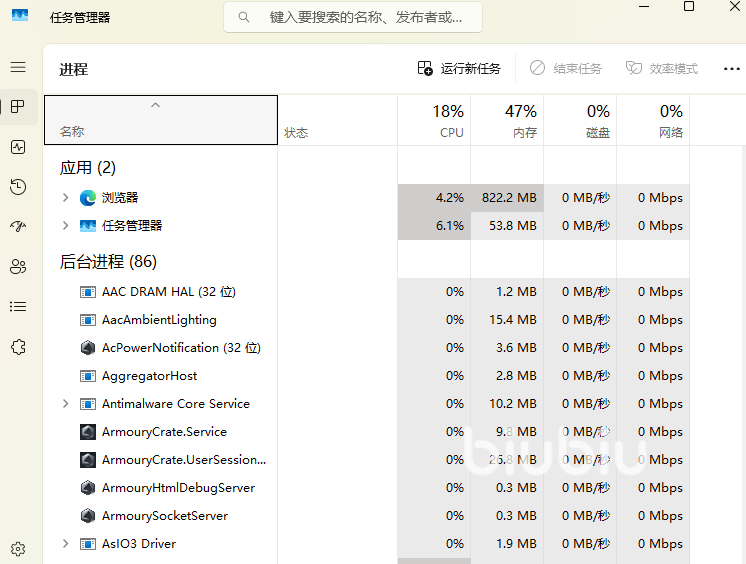Go to Startup apps page in sidebar
This screenshot has height=564, width=746.
pyautogui.click(x=18, y=227)
